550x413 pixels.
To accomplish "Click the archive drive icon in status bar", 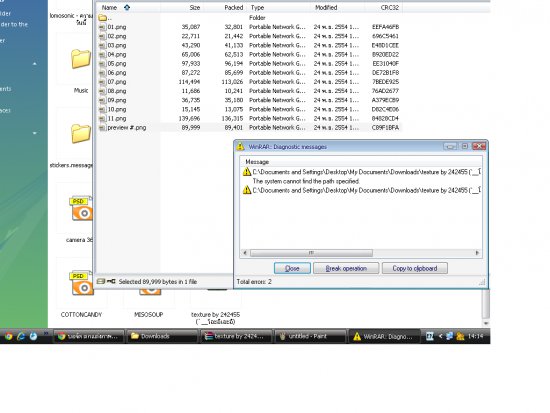I will (x=101, y=281).
